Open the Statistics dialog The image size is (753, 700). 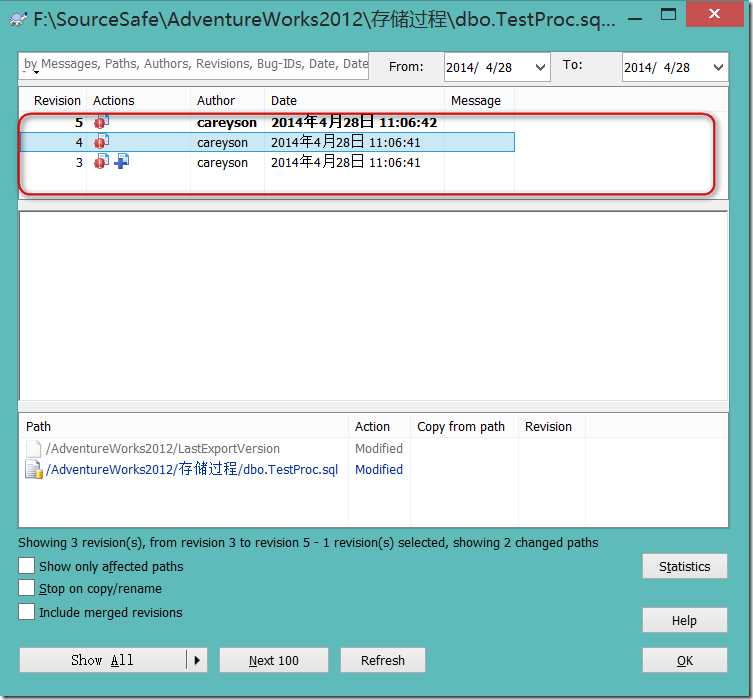[685, 567]
